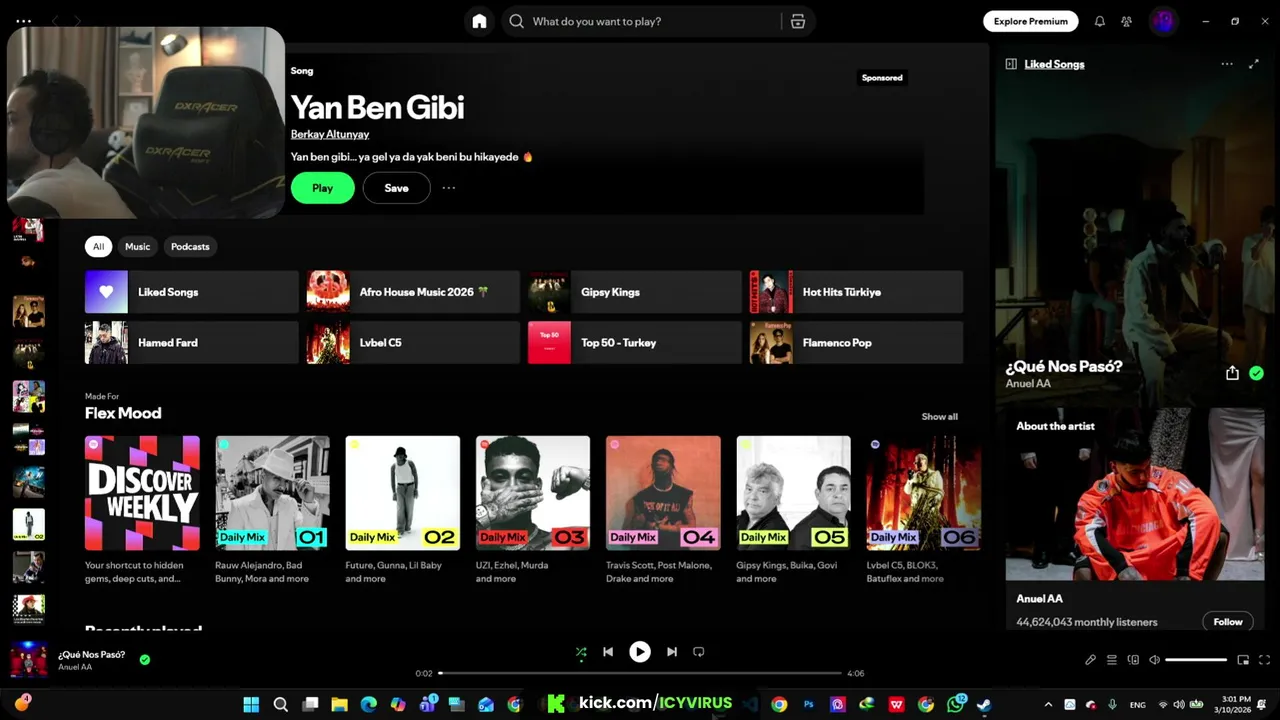Save the Yan Ben Gibi song
This screenshot has height=720, width=1280.
pos(396,188)
